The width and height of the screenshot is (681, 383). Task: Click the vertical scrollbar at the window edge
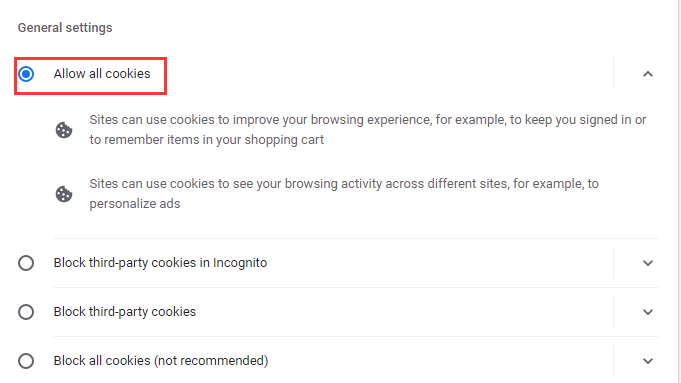click(679, 192)
